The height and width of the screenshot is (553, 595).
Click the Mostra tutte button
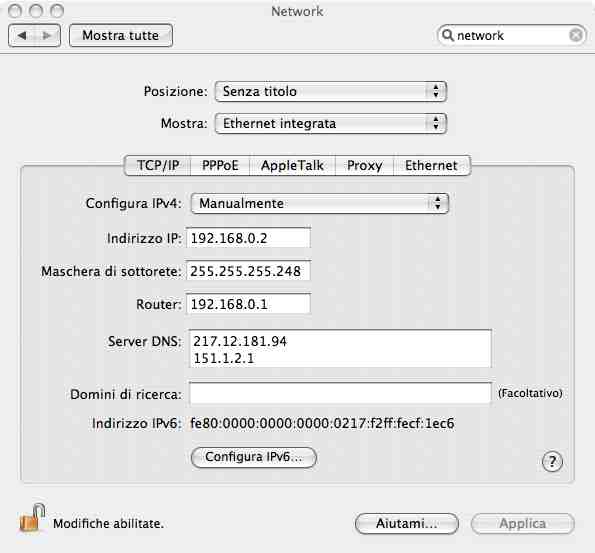[121, 36]
